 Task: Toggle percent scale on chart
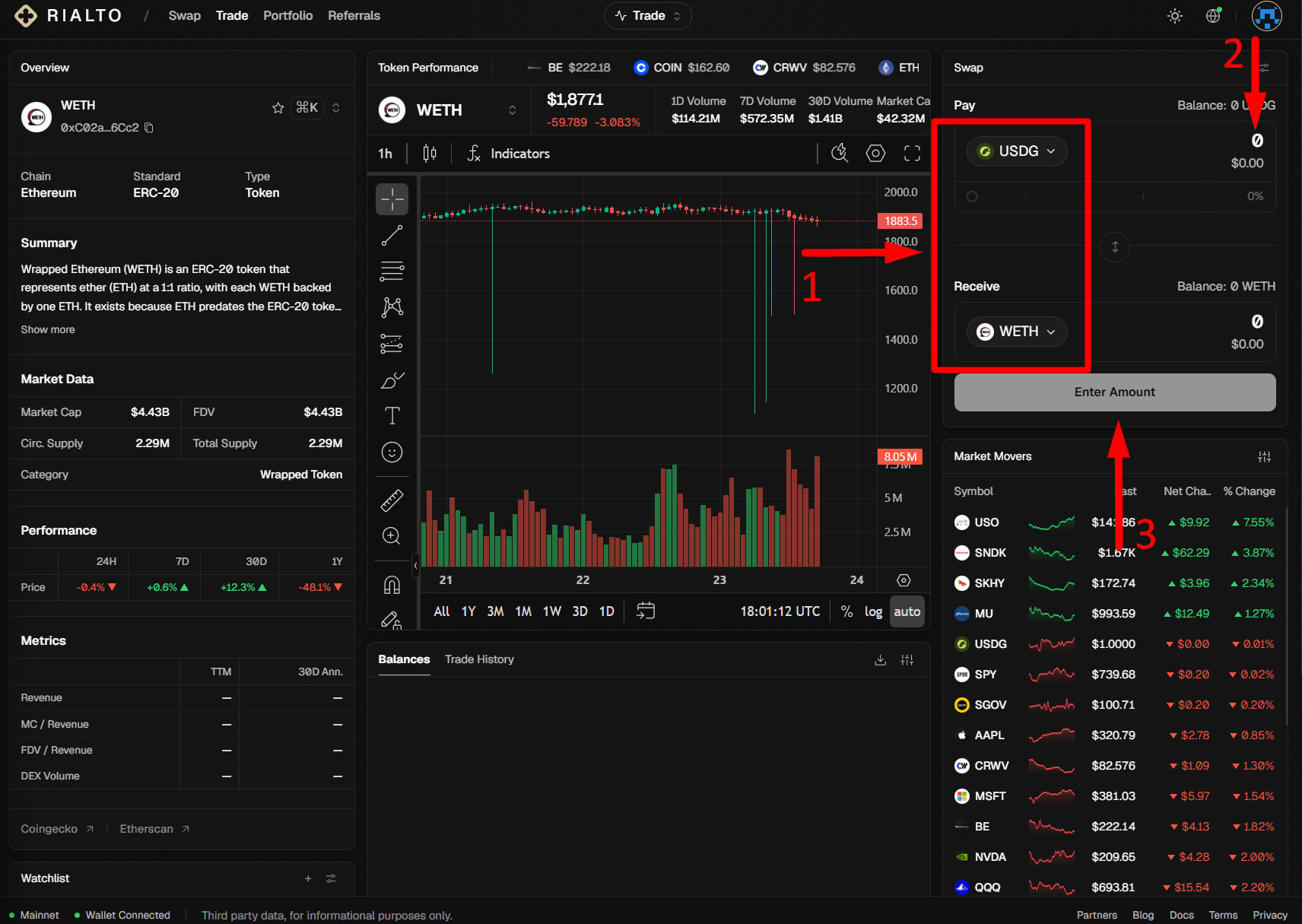click(846, 611)
